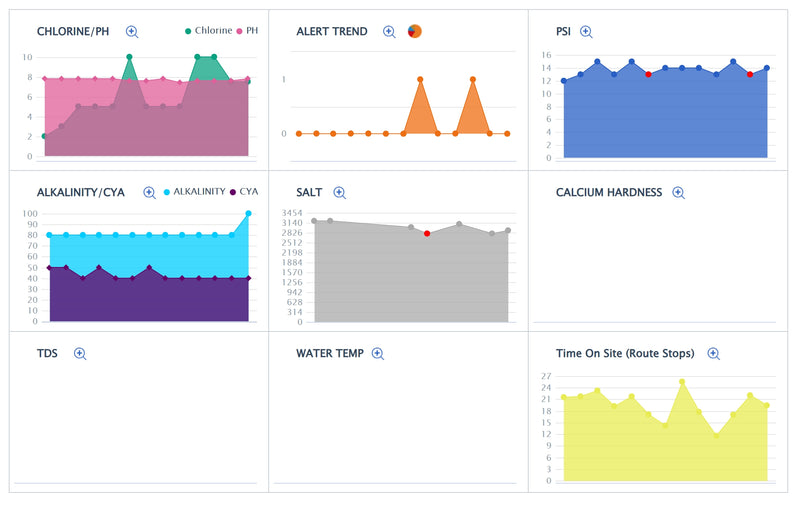
Task: Enlarge Time On Site chart
Action: pyautogui.click(x=713, y=354)
